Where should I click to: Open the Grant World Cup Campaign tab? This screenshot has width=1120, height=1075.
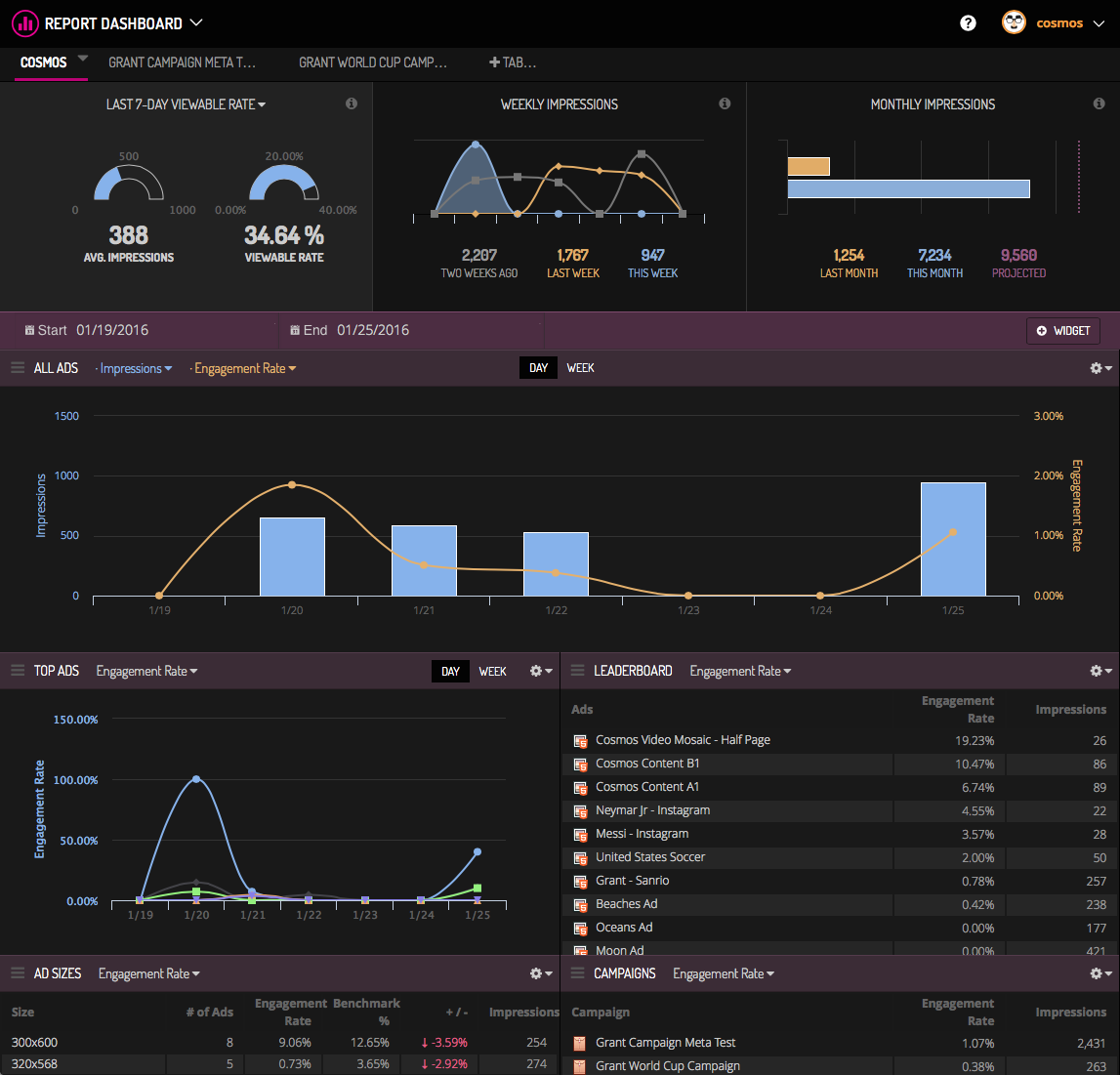pos(372,62)
